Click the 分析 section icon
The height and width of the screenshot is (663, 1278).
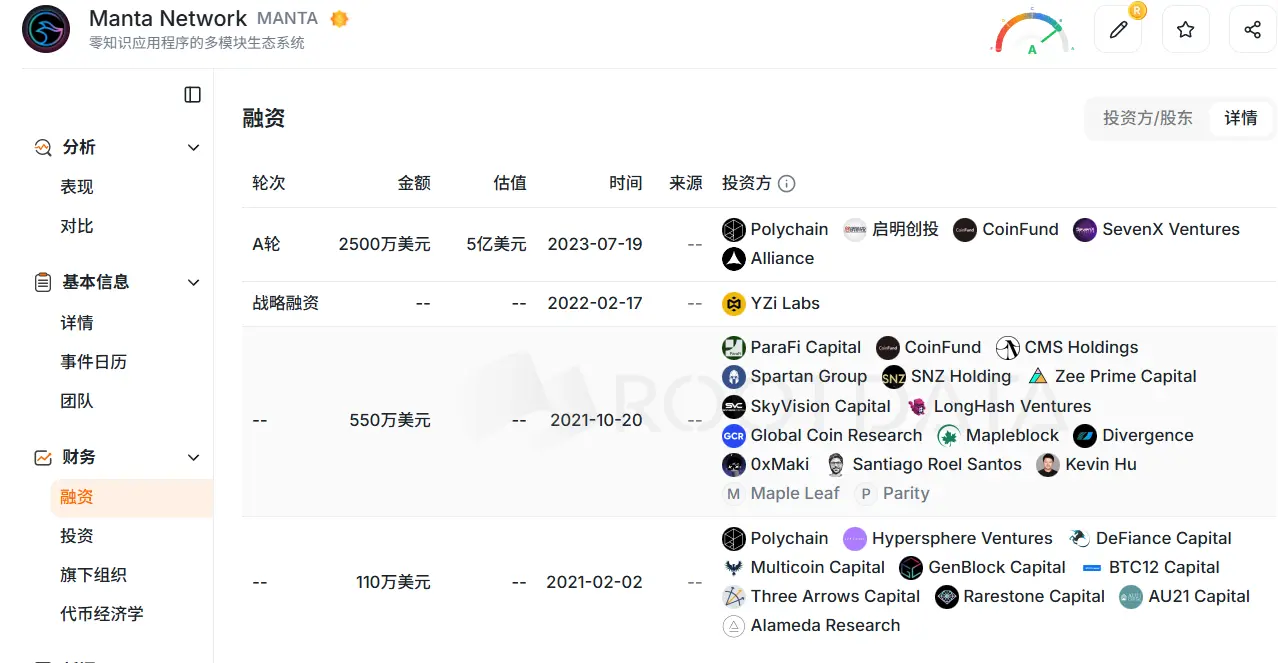(43, 147)
